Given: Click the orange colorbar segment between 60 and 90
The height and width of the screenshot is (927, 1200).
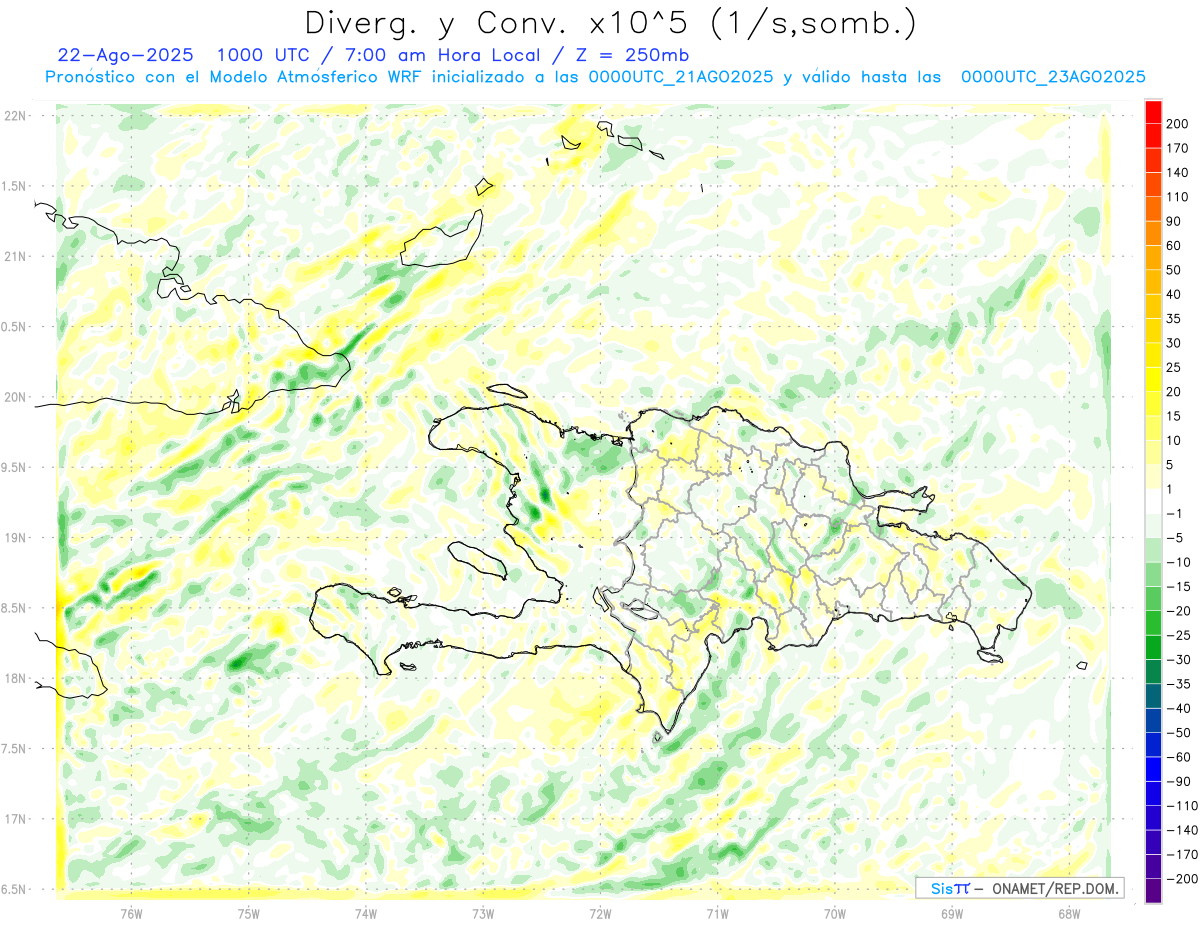Looking at the screenshot, I should (x=1153, y=234).
